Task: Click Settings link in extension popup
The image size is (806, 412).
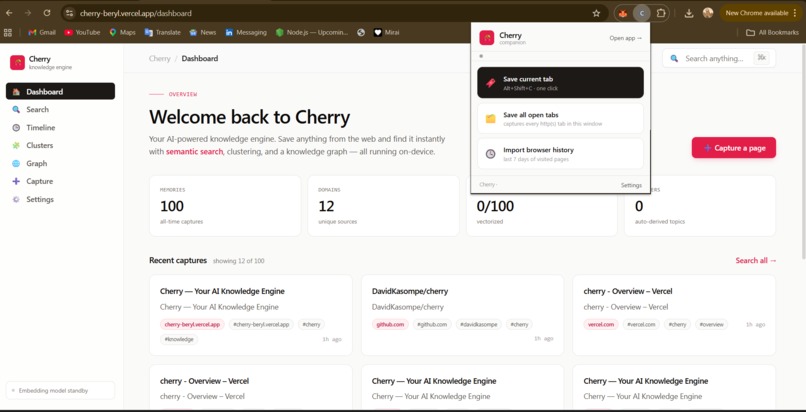Action: (631, 185)
